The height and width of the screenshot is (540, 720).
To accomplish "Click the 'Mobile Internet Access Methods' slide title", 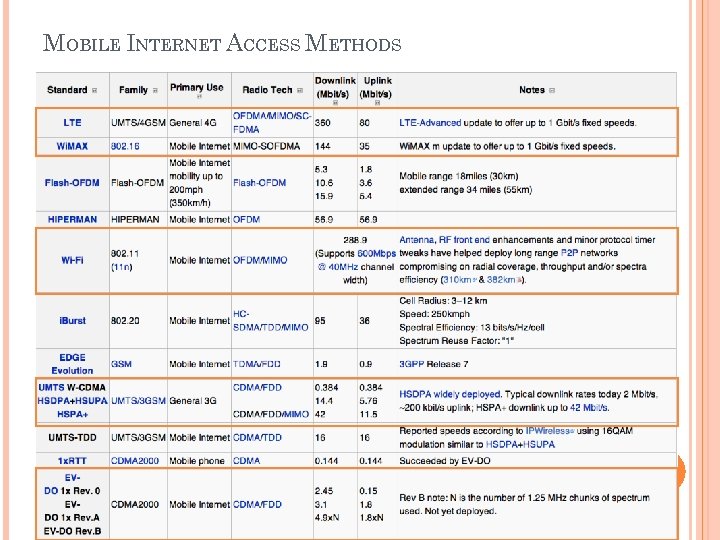I will pyautogui.click(x=222, y=44).
